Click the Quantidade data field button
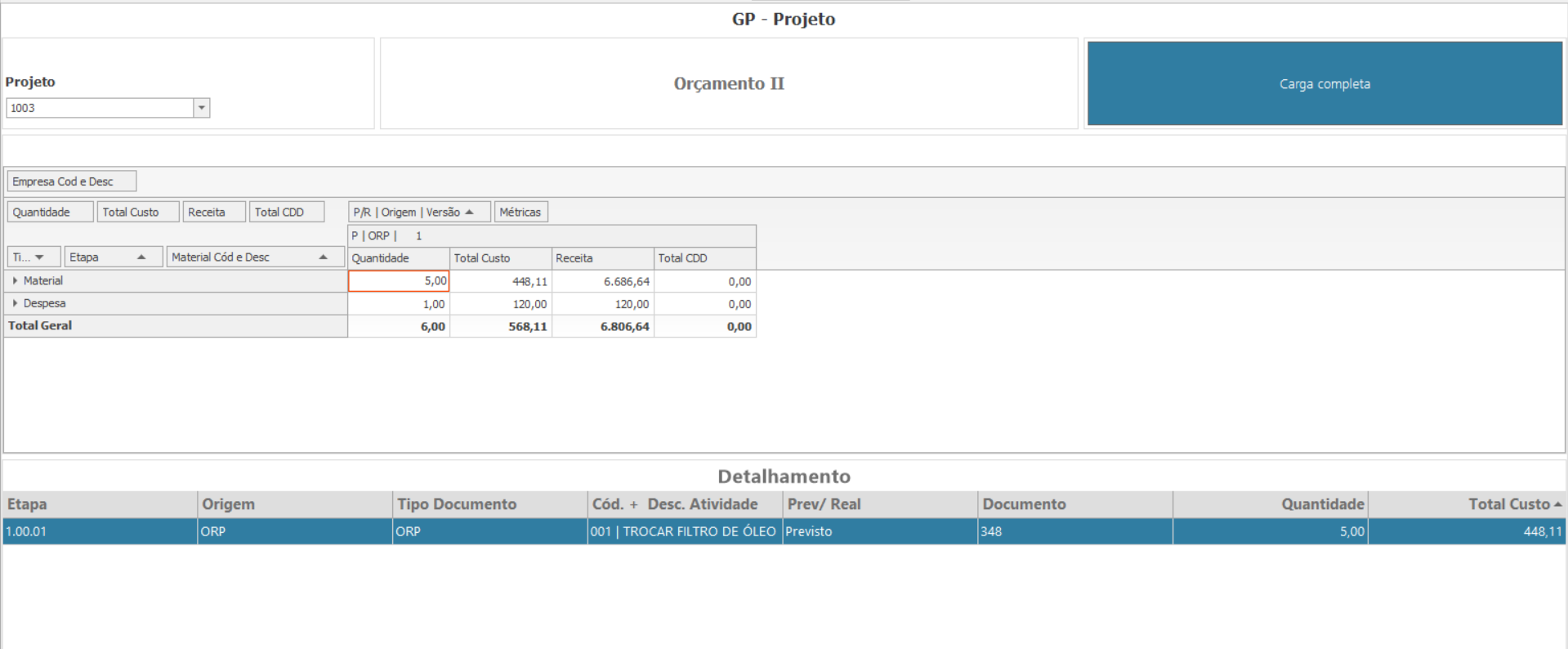Image resolution: width=1568 pixels, height=649 pixels. pyautogui.click(x=51, y=212)
